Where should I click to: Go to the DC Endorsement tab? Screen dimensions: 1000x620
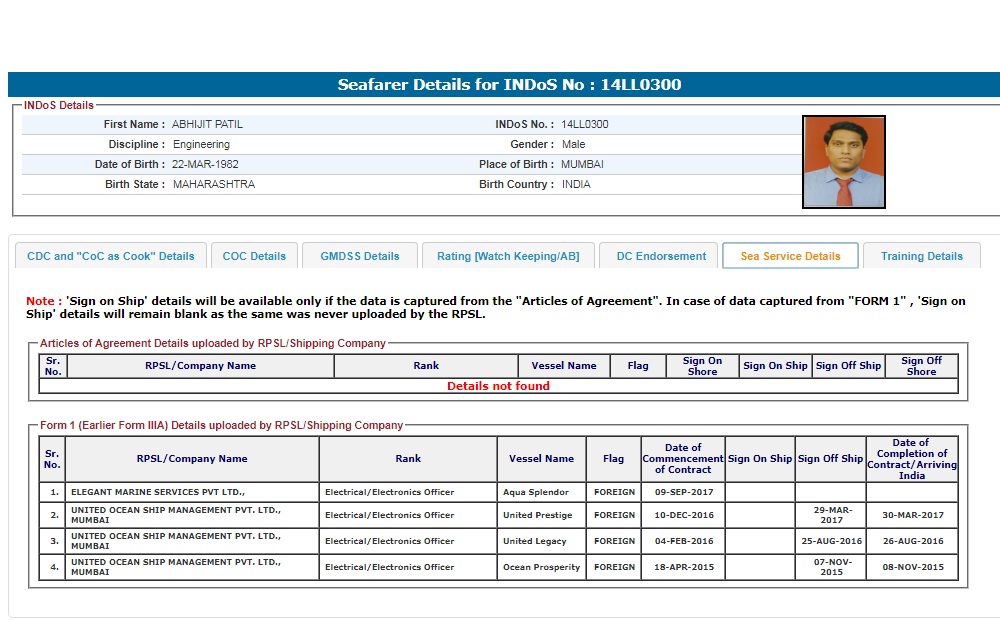coord(661,256)
